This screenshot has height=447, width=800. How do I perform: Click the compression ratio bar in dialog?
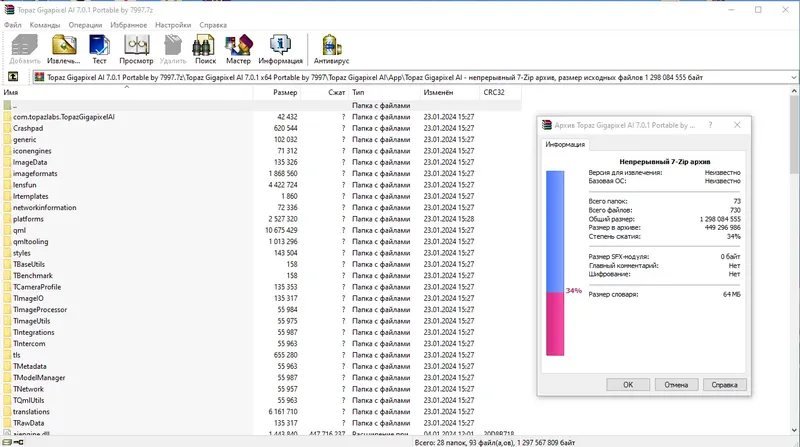pos(555,263)
